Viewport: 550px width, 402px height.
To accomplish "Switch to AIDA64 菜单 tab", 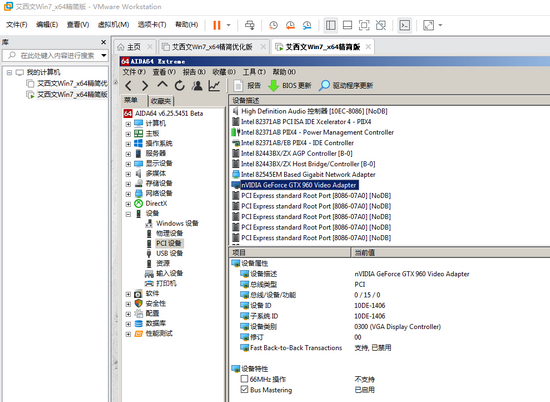I will 130,100.
